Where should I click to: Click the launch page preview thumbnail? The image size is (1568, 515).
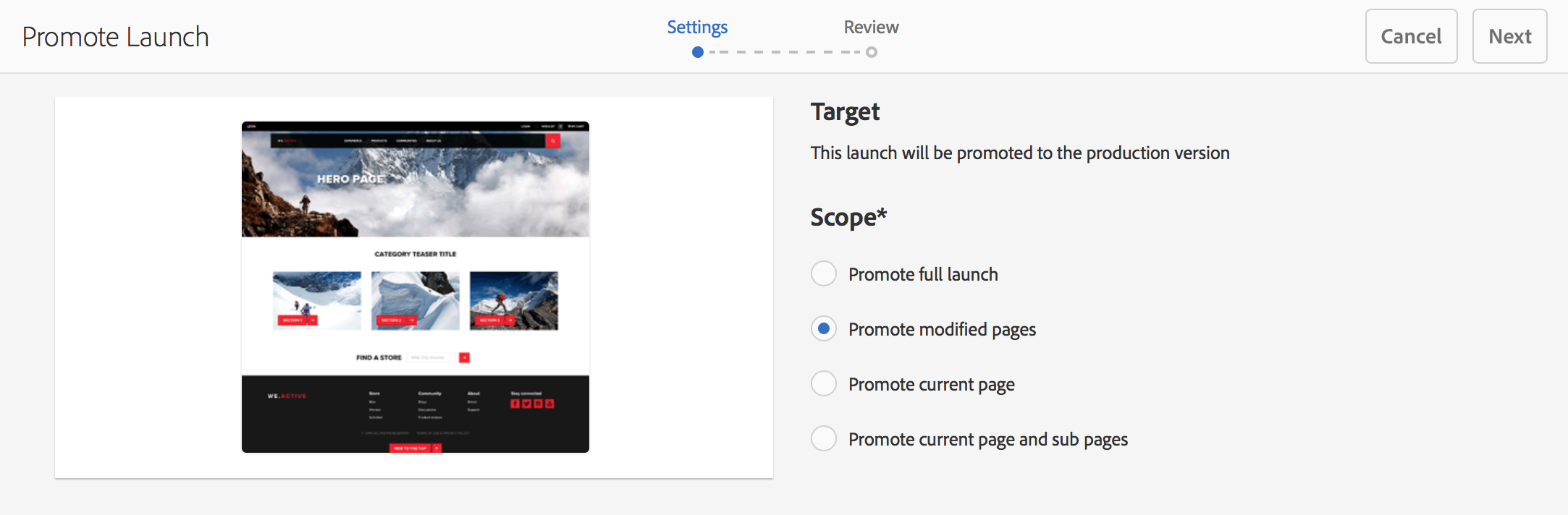[416, 287]
